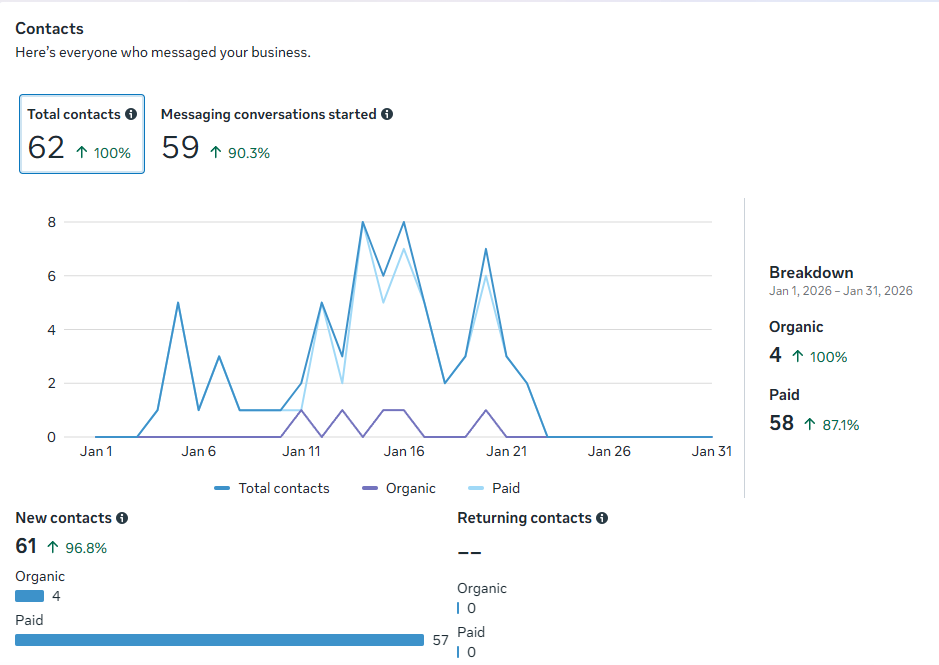Click up arrow beside Paid 87.1% breakdown
This screenshot has height=665, width=939.
click(810, 424)
